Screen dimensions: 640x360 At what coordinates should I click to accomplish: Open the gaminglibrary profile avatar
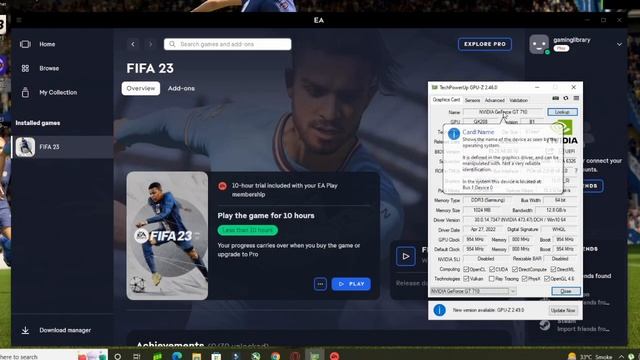[x=539, y=44]
